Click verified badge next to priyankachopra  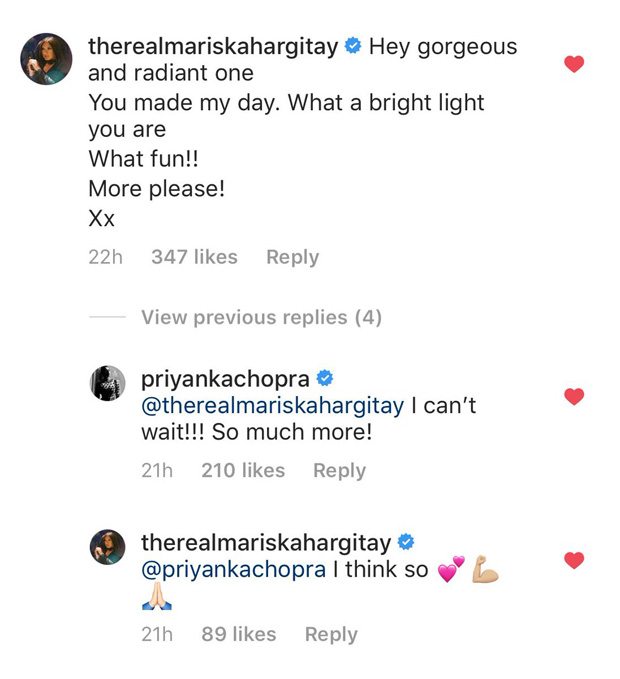325,379
